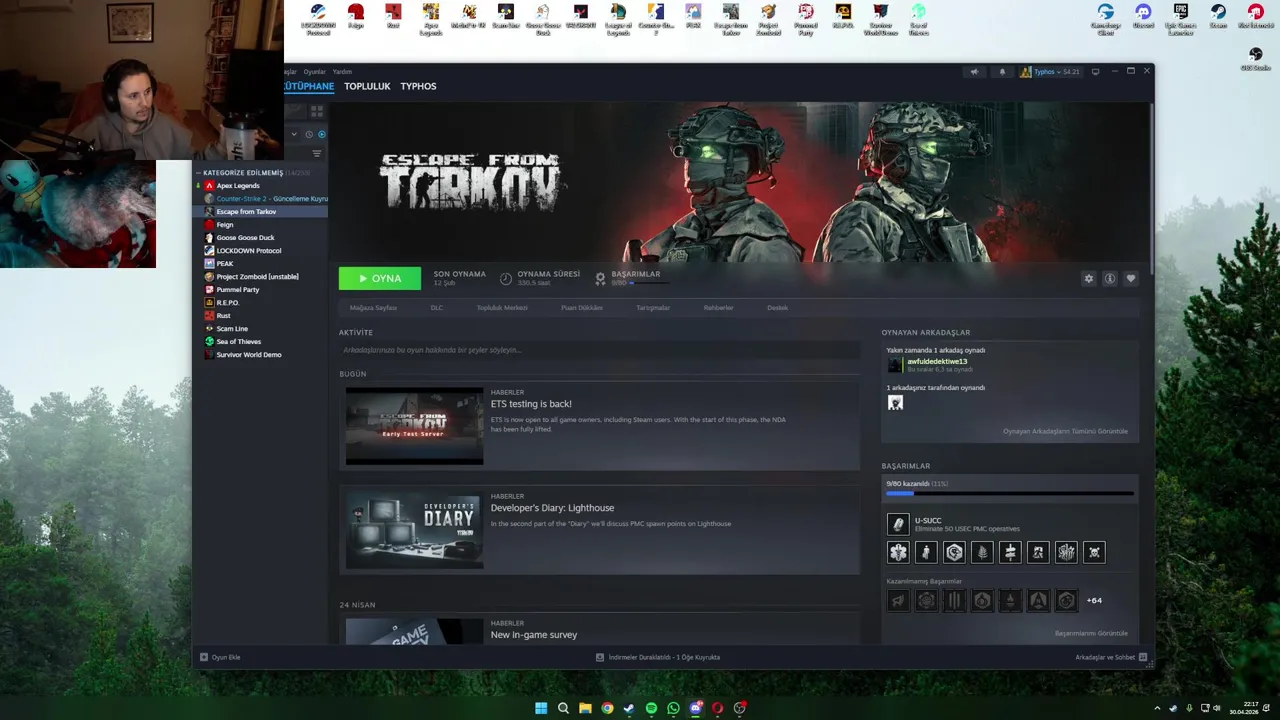Screen dimensions: 1280x720
Task: Select Survivor World Demo in library
Action: pyautogui.click(x=249, y=355)
